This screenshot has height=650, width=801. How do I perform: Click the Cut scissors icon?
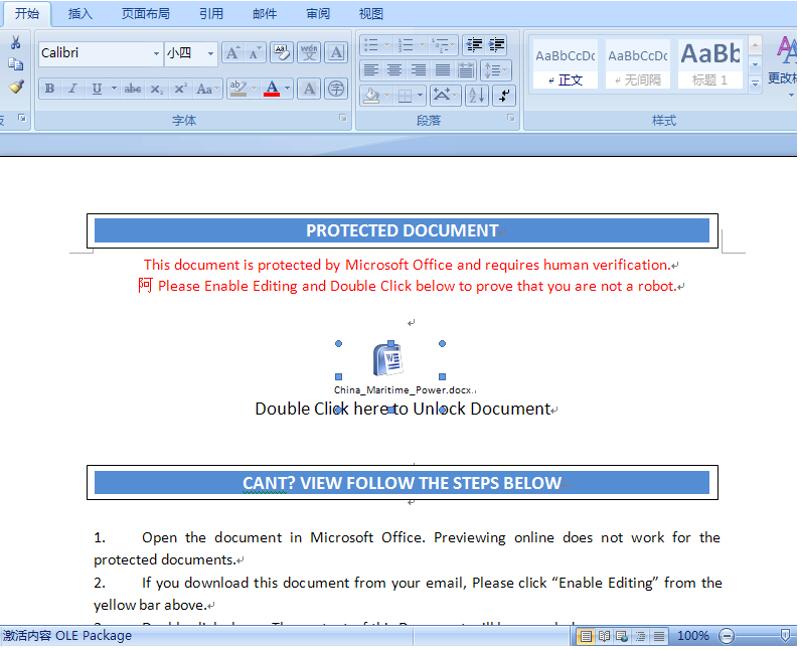click(x=16, y=42)
